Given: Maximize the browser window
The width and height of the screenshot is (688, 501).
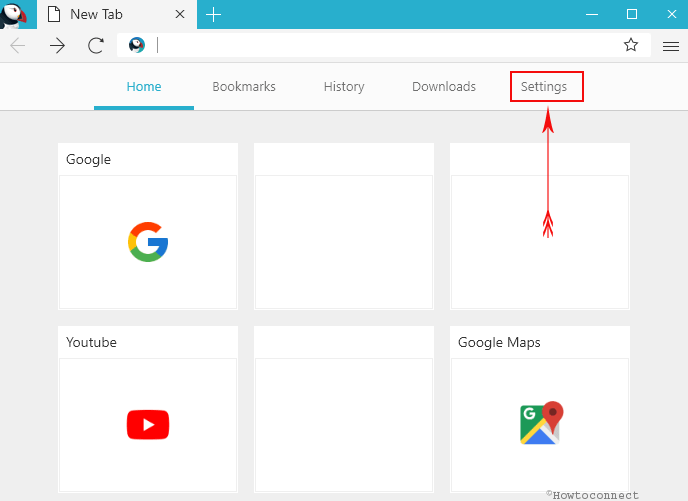Looking at the screenshot, I should pyautogui.click(x=632, y=14).
